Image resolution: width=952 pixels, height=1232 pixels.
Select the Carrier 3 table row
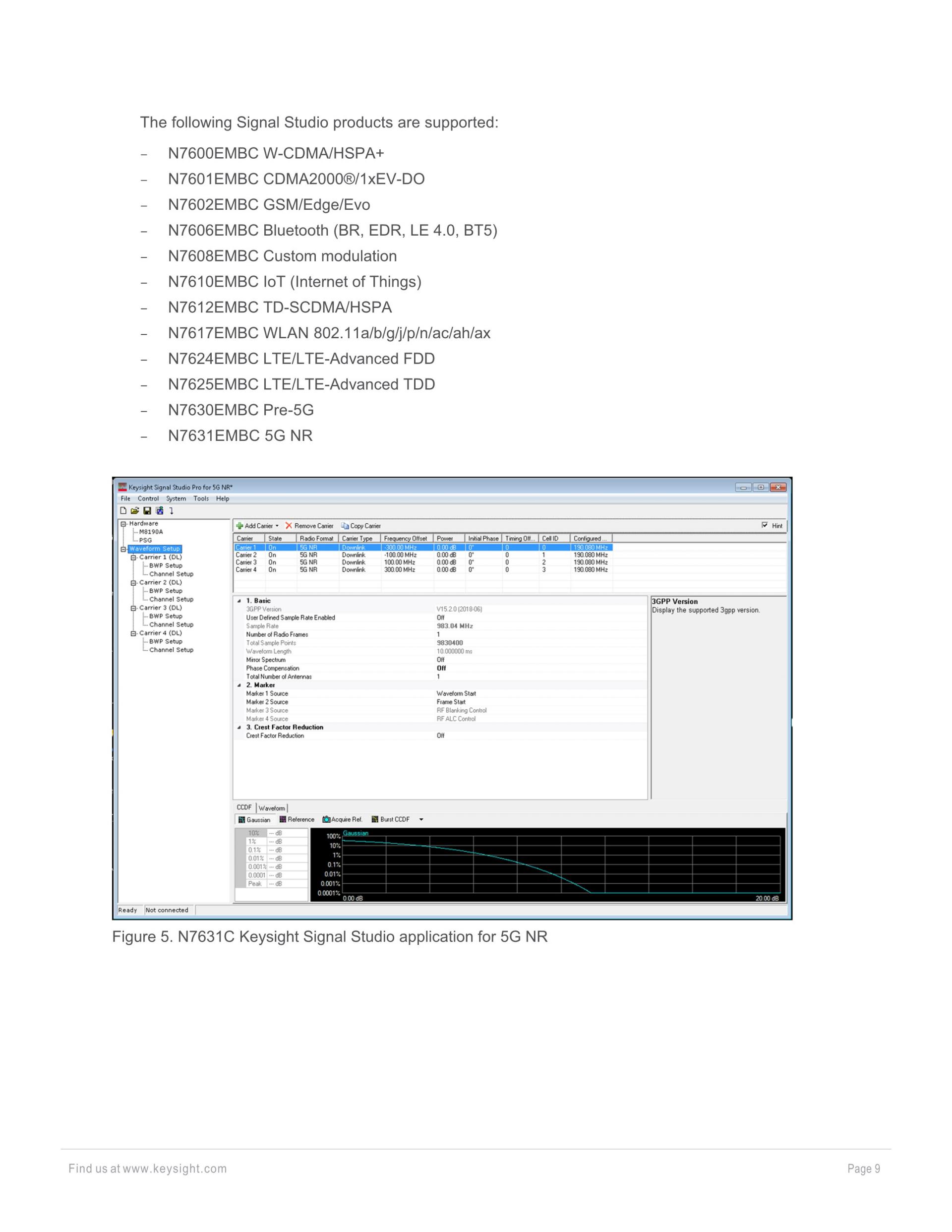[x=246, y=562]
